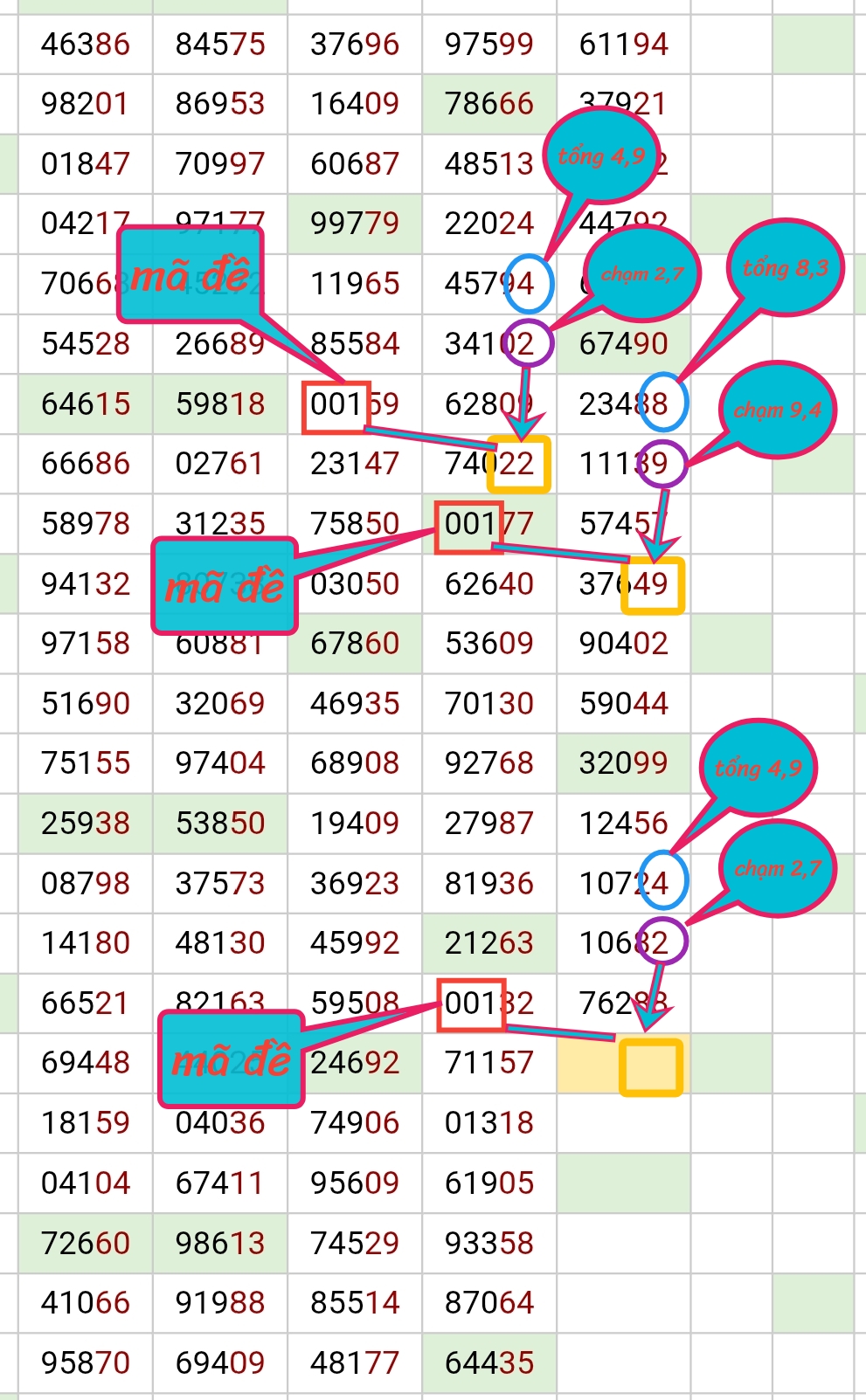Click the yellow box around 49 in 37649

pyautogui.click(x=652, y=584)
